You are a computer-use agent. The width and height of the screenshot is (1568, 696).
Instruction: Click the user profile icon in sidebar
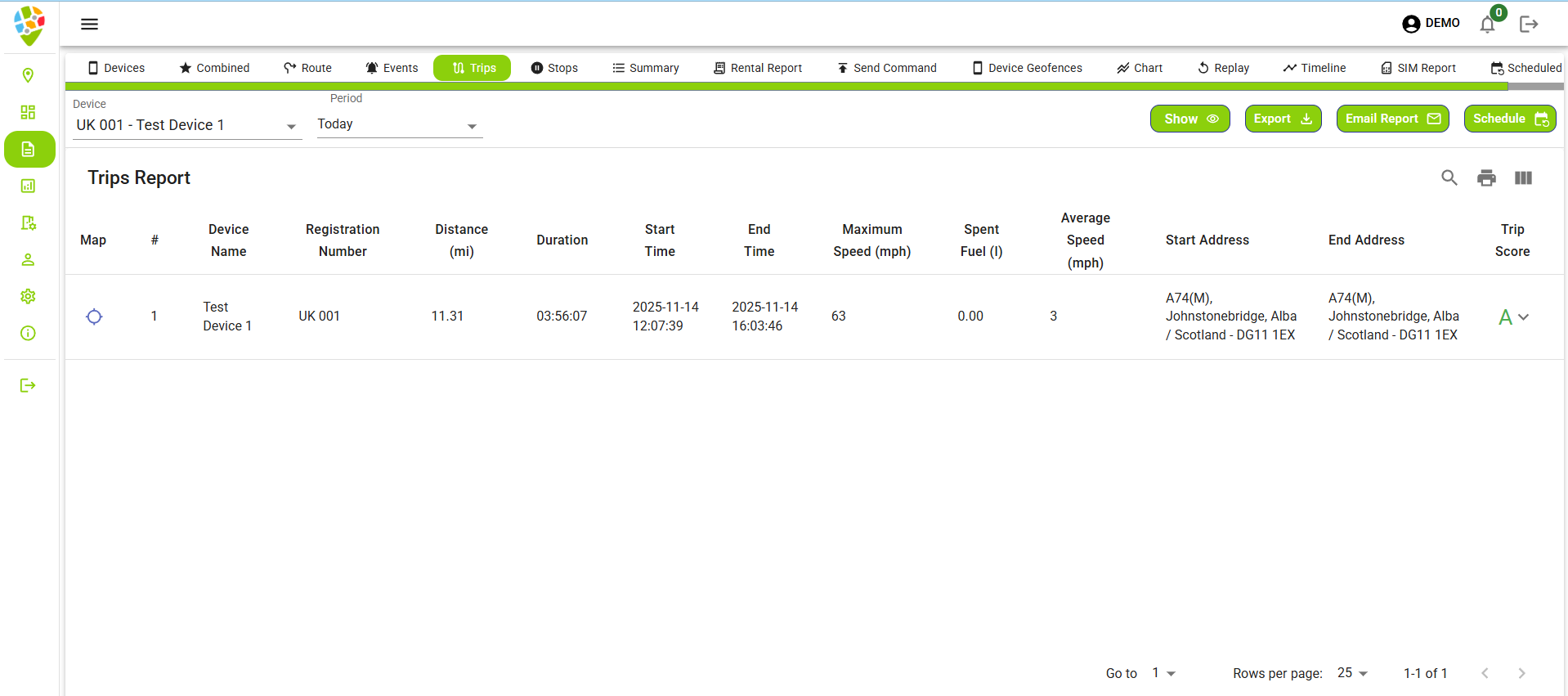click(28, 259)
